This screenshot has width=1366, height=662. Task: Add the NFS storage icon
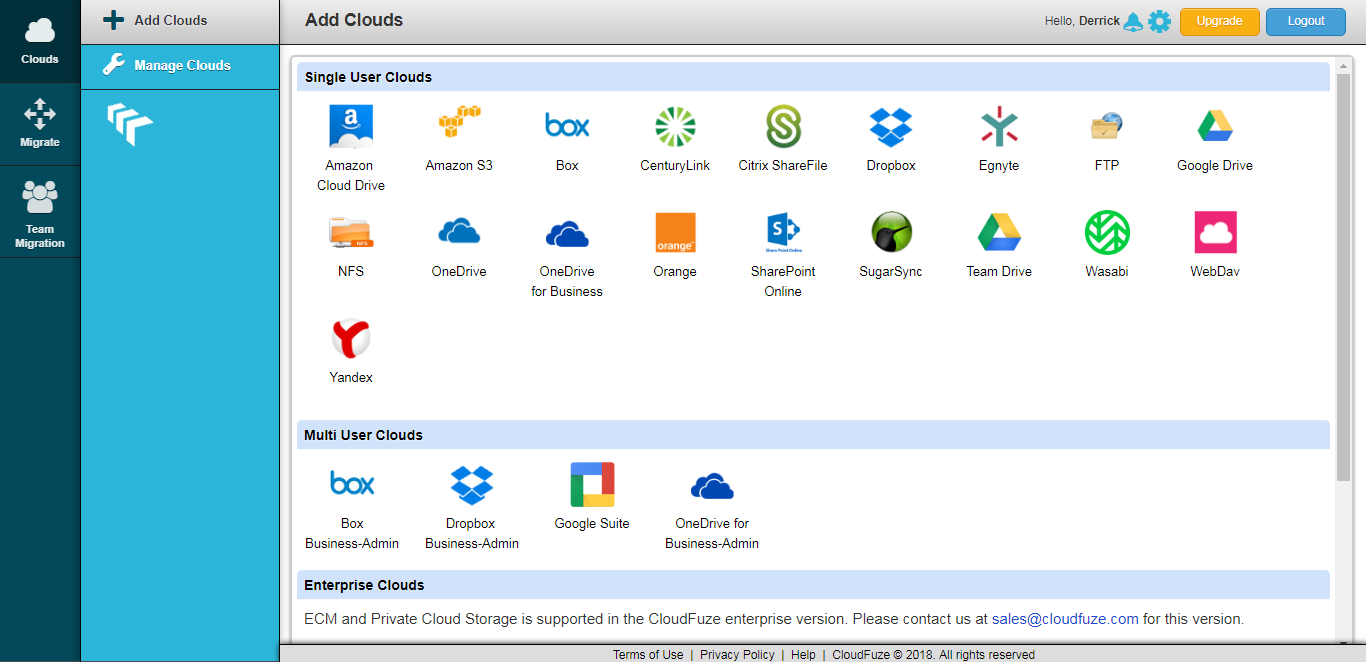351,233
